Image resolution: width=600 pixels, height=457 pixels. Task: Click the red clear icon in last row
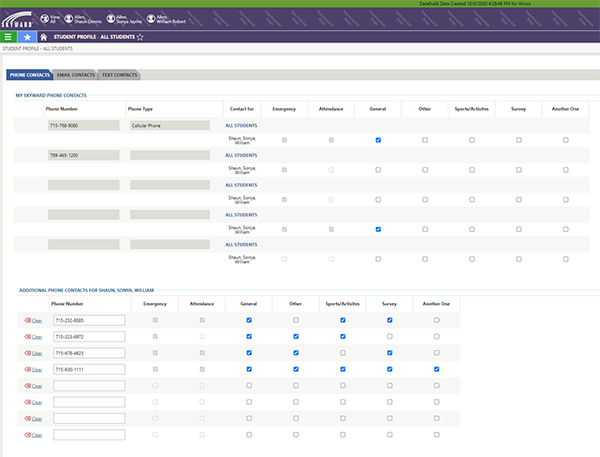(28, 435)
